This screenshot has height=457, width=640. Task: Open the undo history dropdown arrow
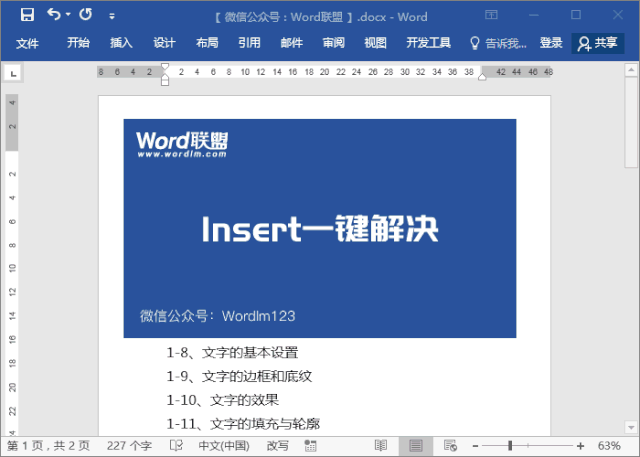pos(68,15)
